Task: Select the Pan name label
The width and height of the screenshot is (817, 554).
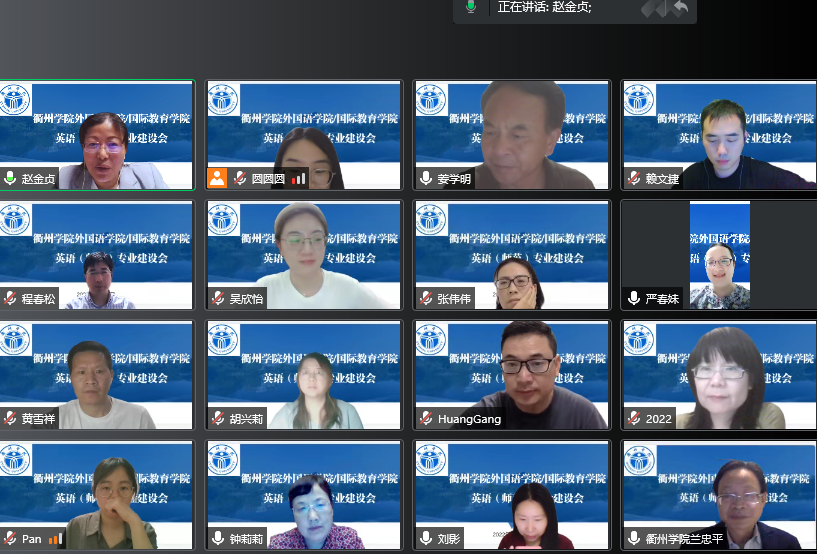Action: [31, 539]
